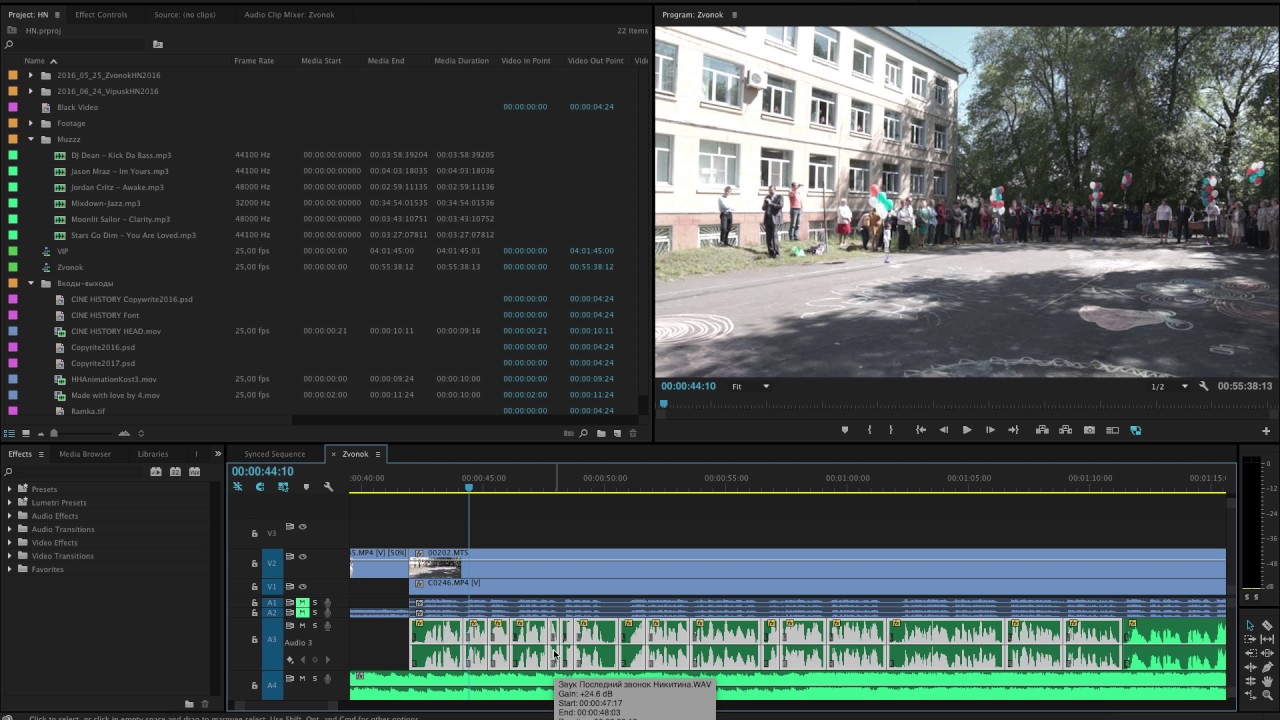Image resolution: width=1280 pixels, height=720 pixels.
Task: Click the Lift button in Program monitor
Action: point(1042,430)
